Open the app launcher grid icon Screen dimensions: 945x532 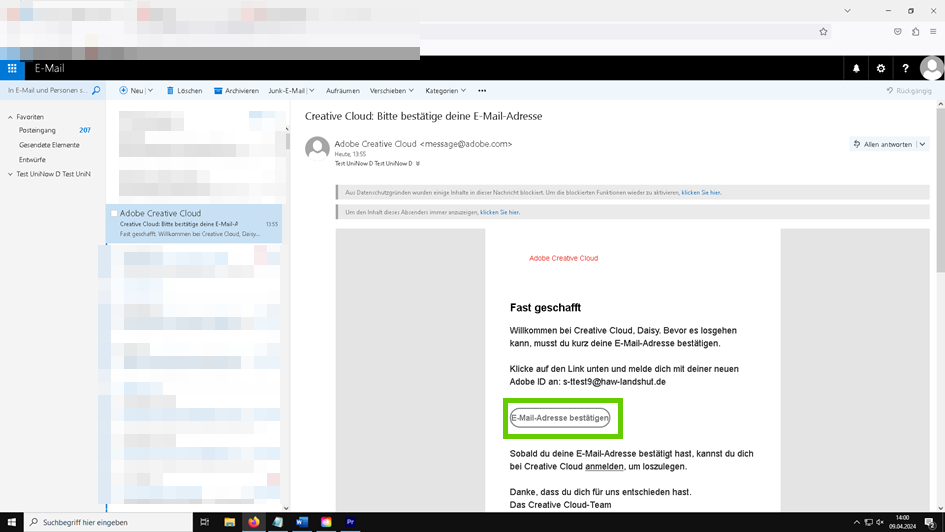point(12,68)
